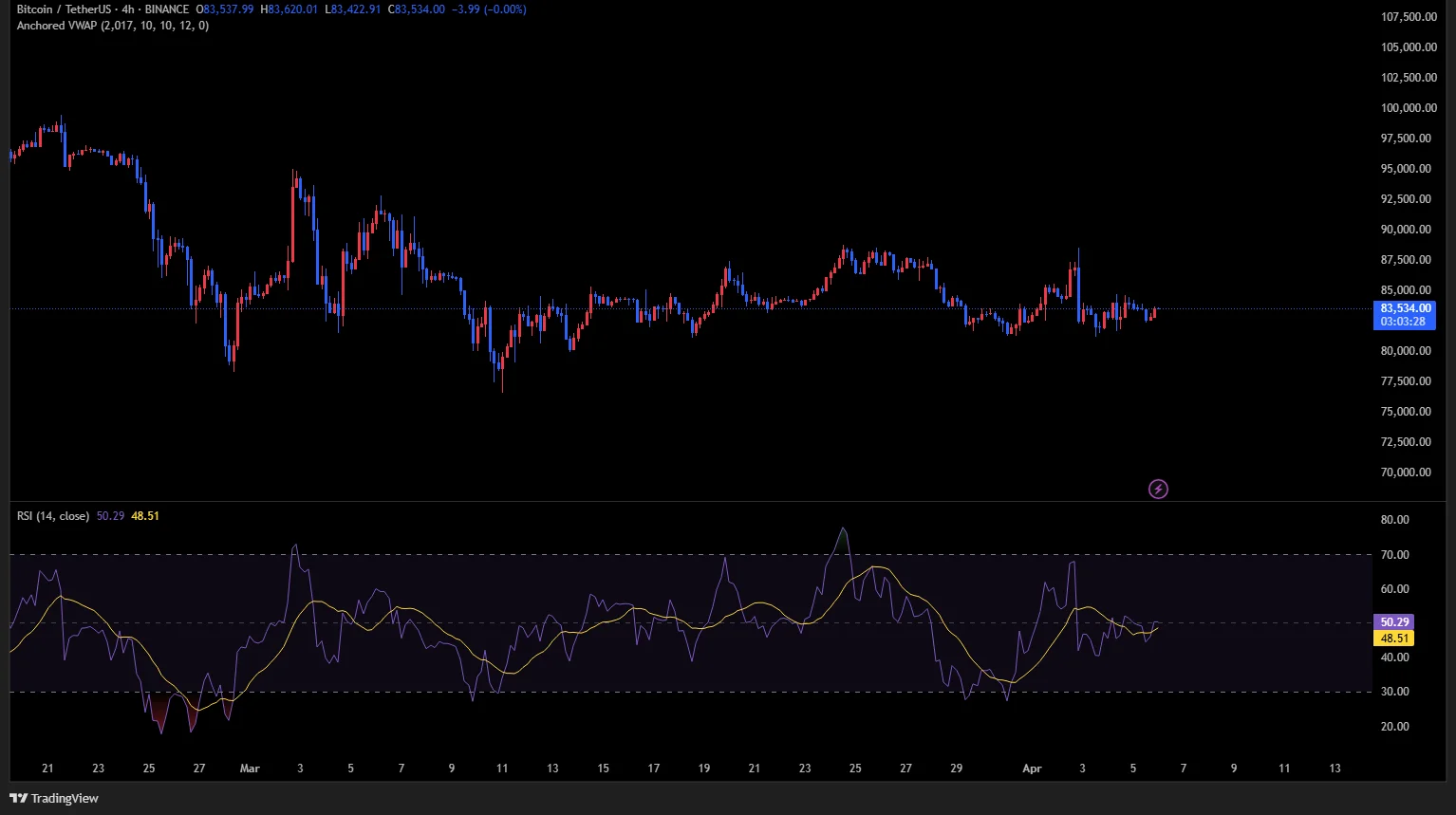Click the 15 date label on the time axis
This screenshot has height=815, width=1456.
point(603,769)
